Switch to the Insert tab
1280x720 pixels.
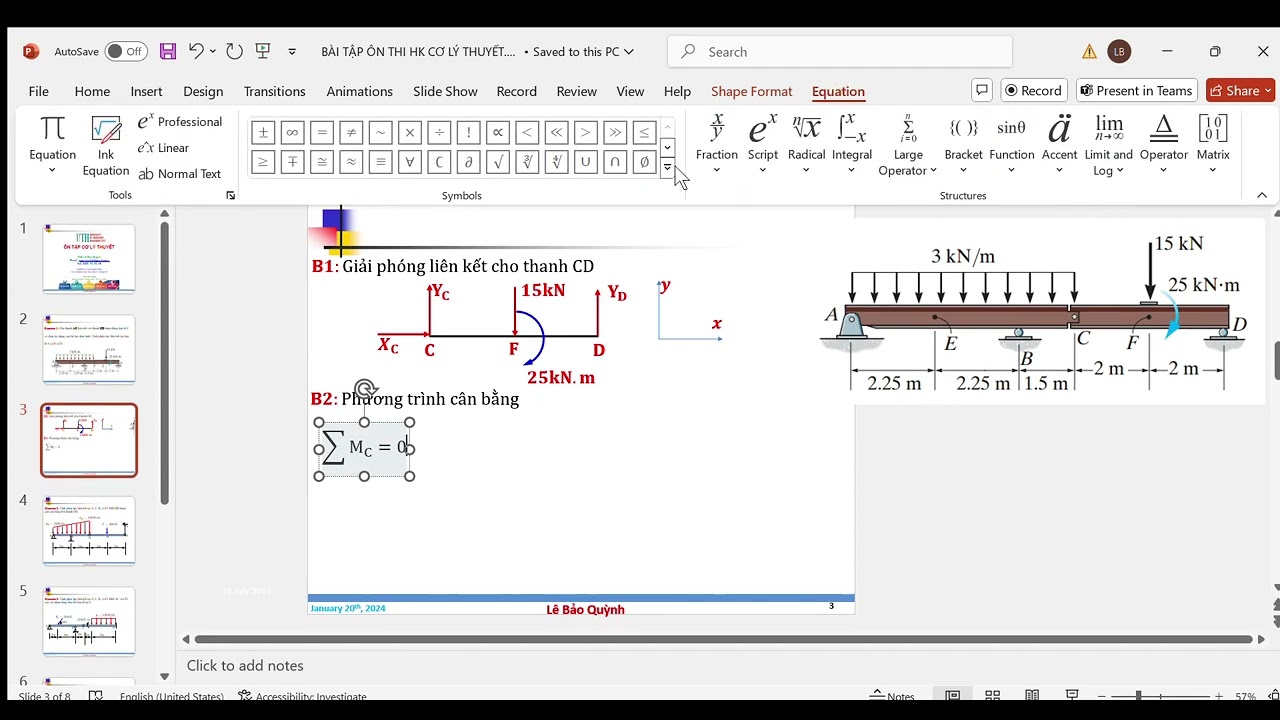[146, 91]
